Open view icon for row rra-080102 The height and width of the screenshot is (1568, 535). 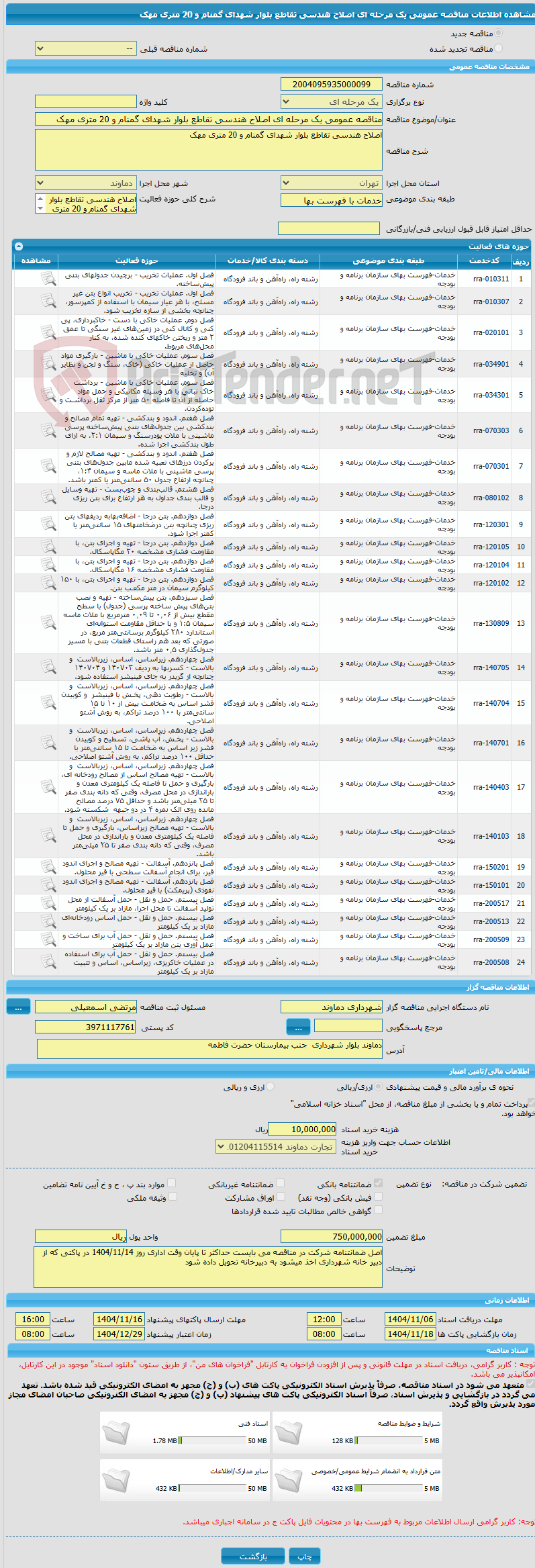click(x=48, y=498)
